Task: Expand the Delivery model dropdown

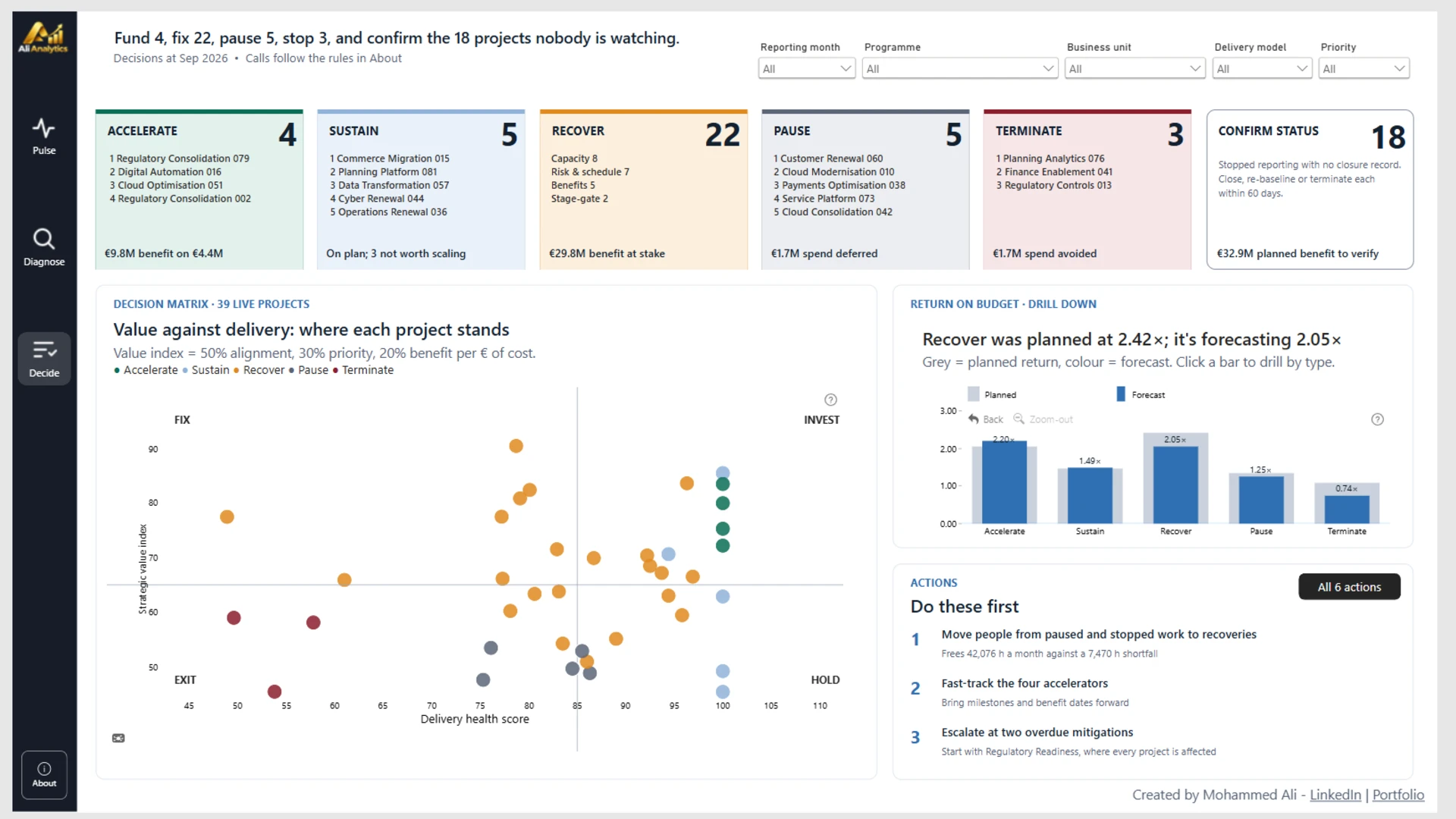Action: [1262, 68]
